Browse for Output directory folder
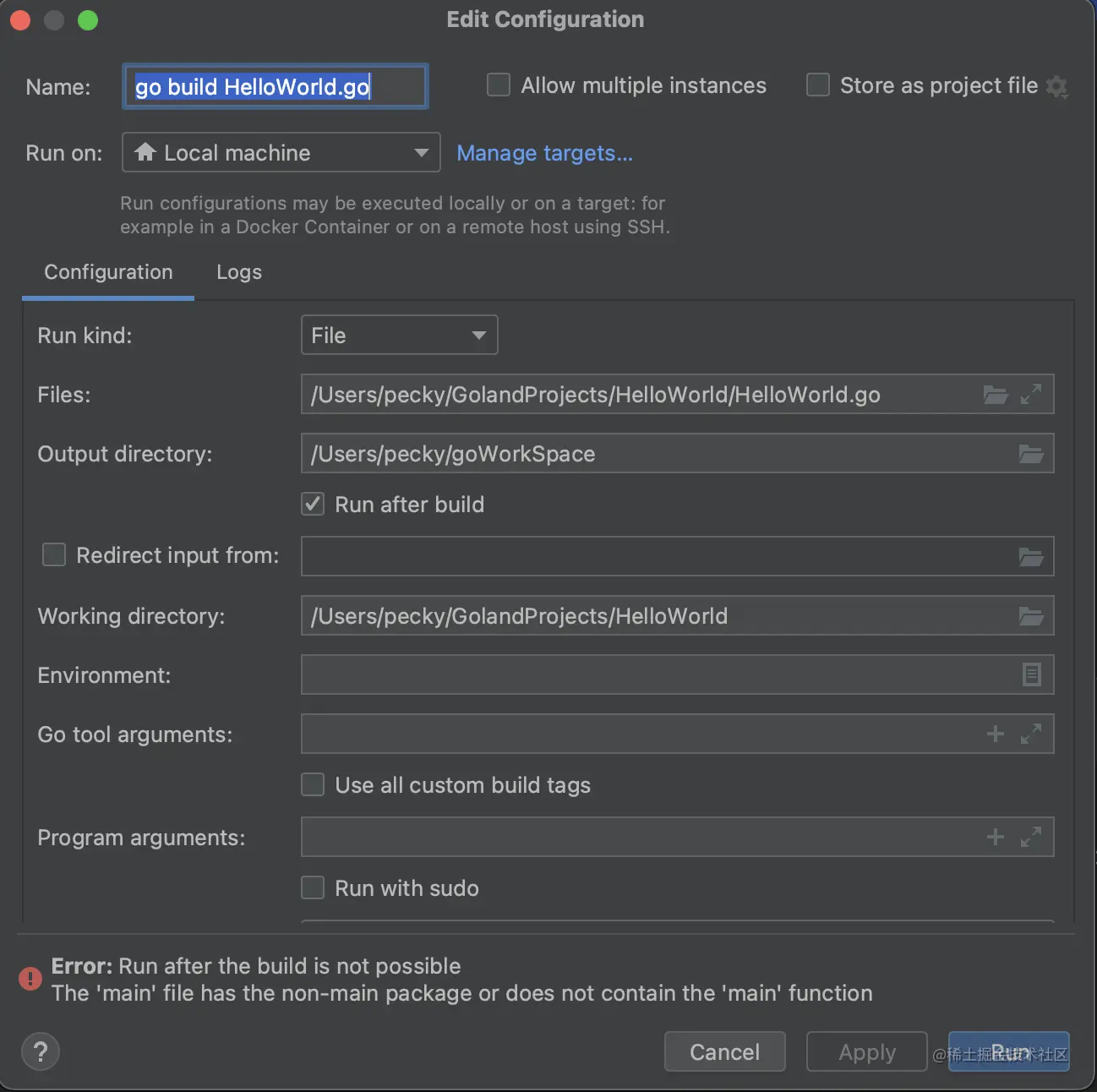This screenshot has width=1097, height=1092. click(1030, 455)
